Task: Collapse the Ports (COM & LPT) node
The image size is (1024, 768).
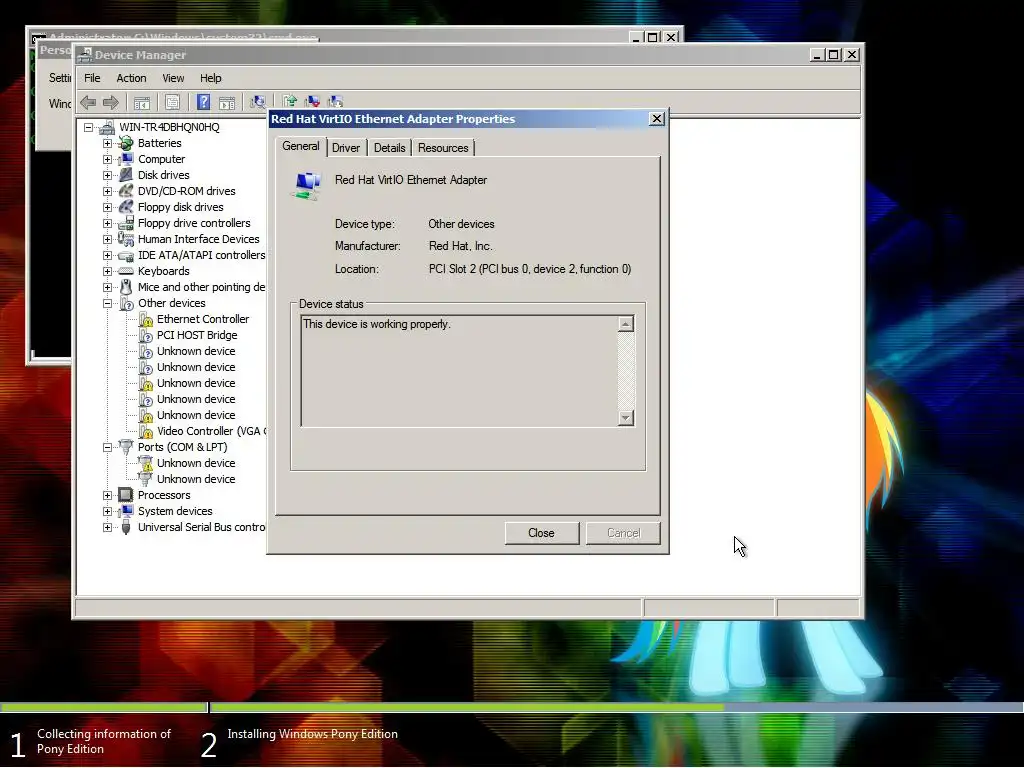Action: [x=107, y=447]
